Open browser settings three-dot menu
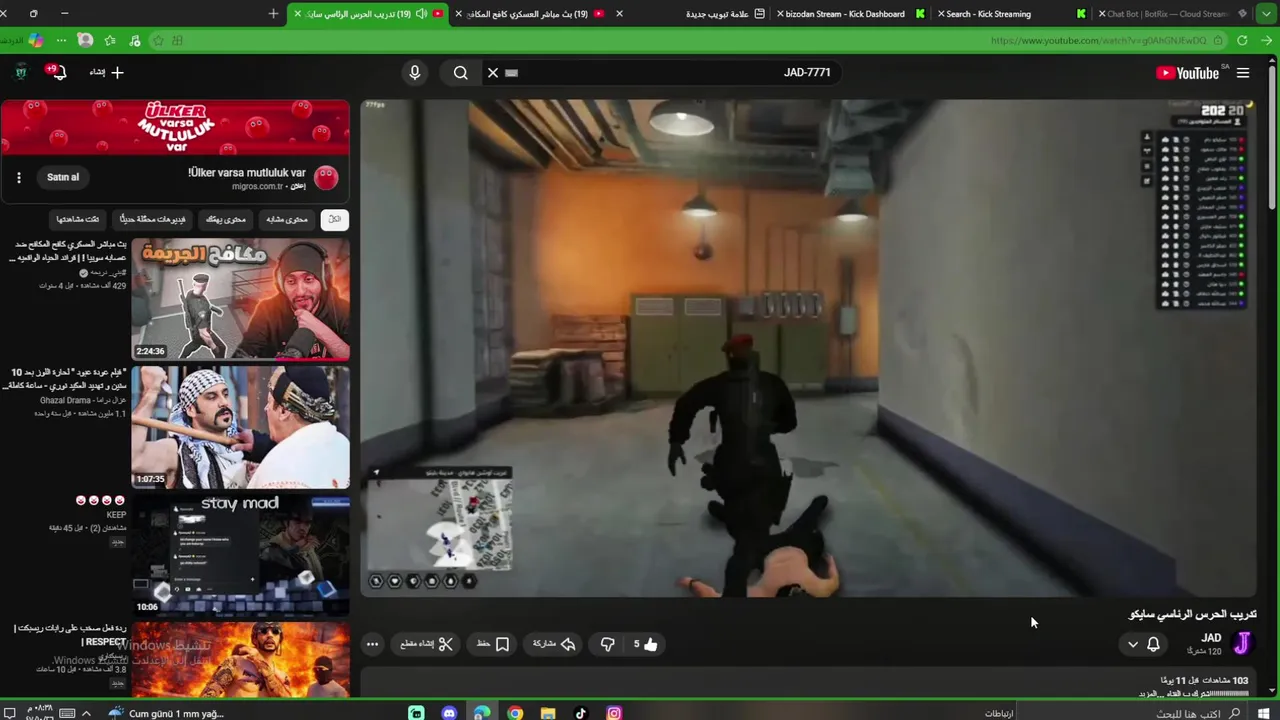The width and height of the screenshot is (1280, 720). [61, 41]
